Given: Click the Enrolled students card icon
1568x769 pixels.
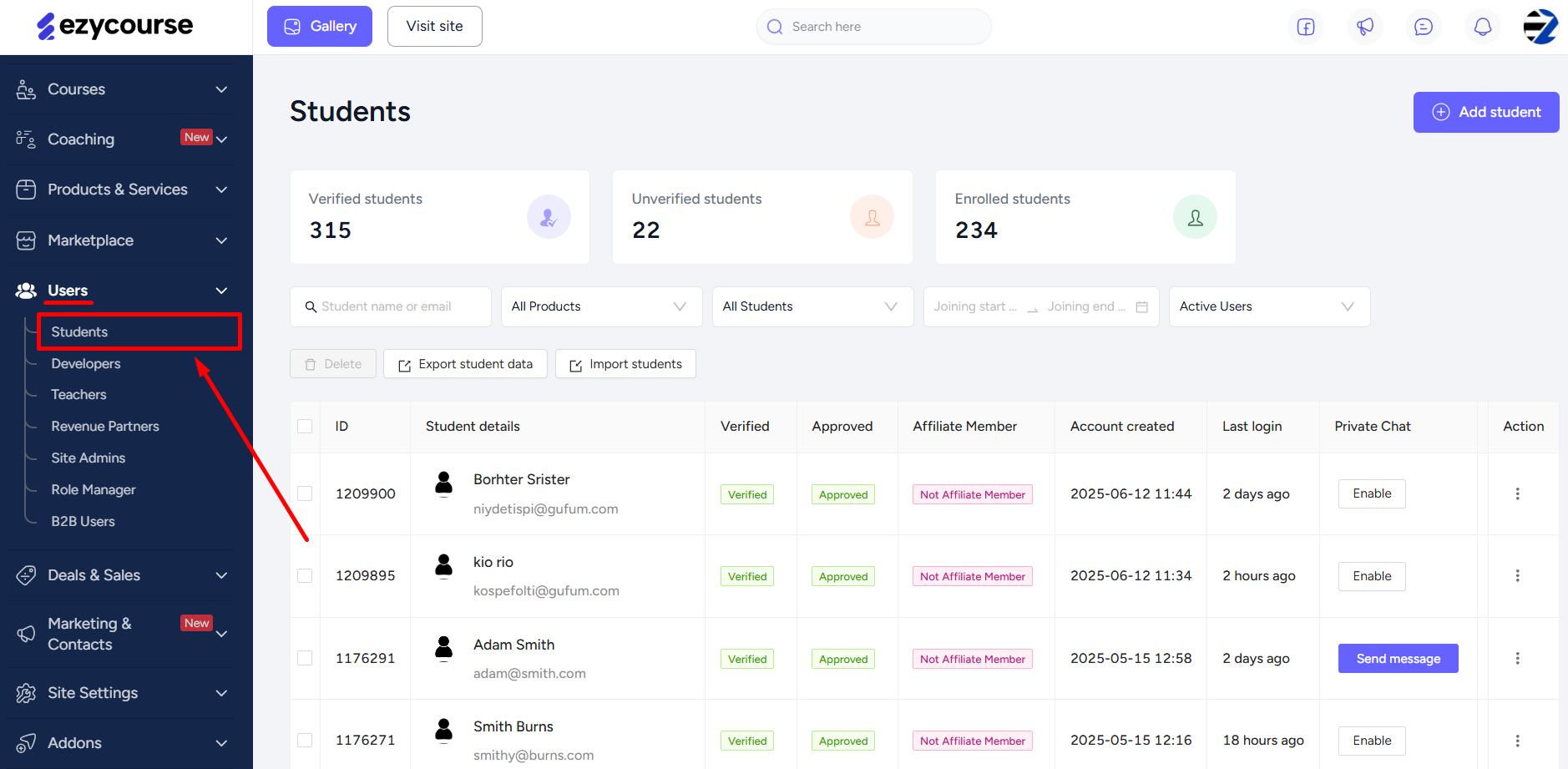Looking at the screenshot, I should coord(1195,217).
